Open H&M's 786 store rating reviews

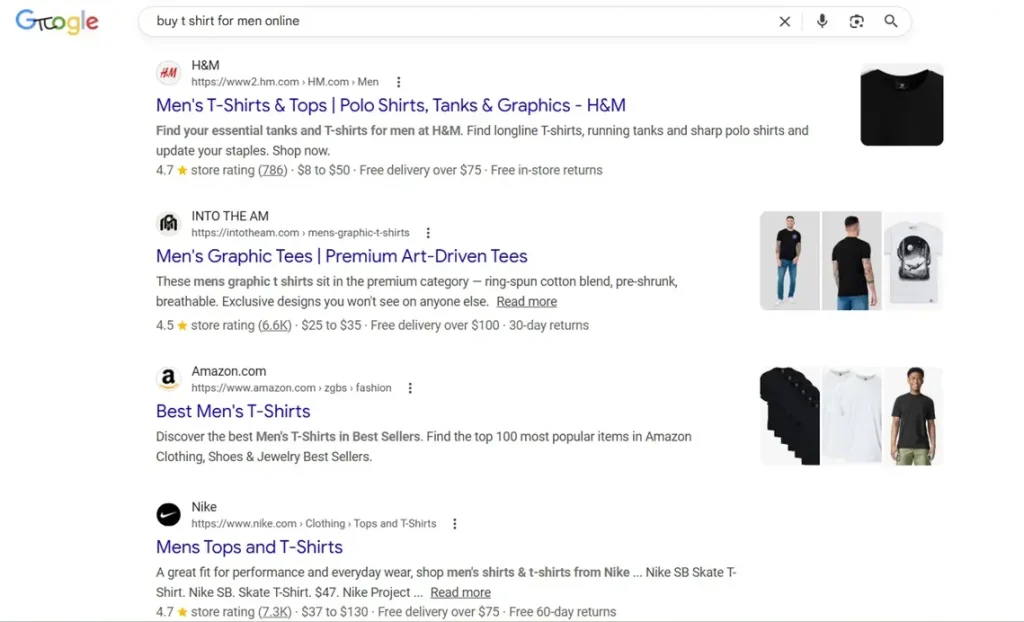(272, 170)
